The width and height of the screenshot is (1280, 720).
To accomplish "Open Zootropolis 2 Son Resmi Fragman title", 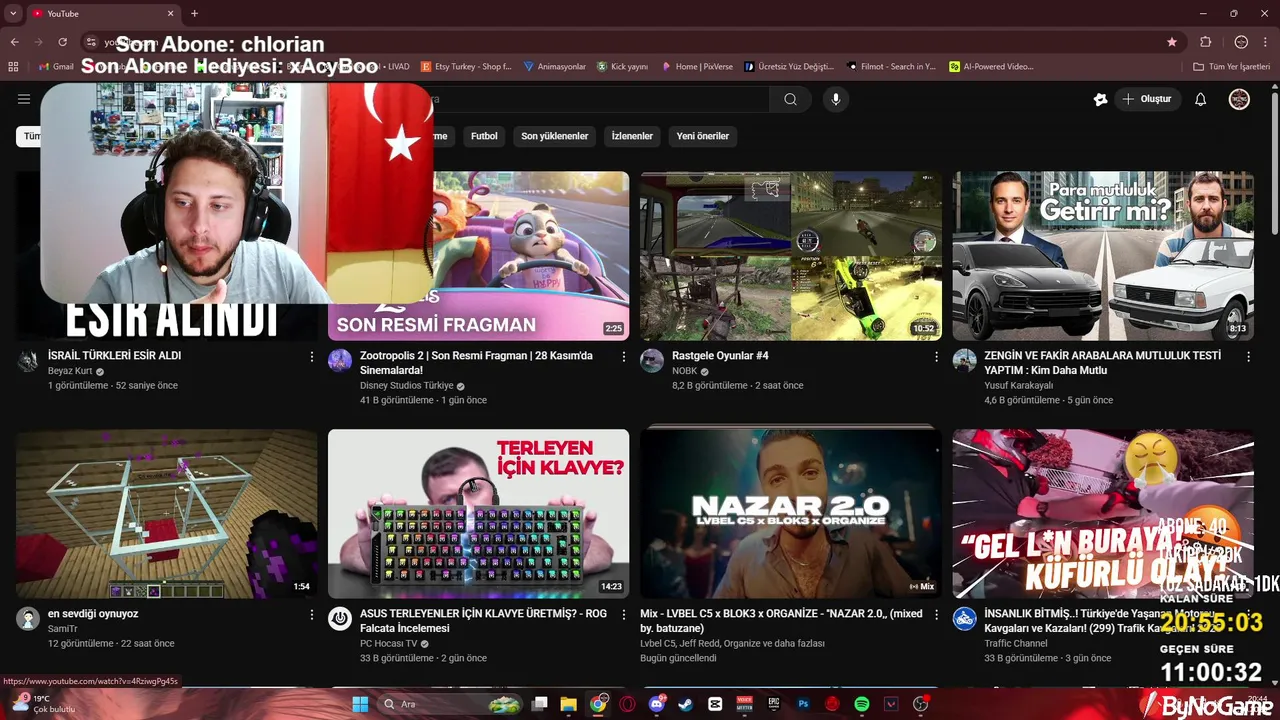I will coord(476,363).
